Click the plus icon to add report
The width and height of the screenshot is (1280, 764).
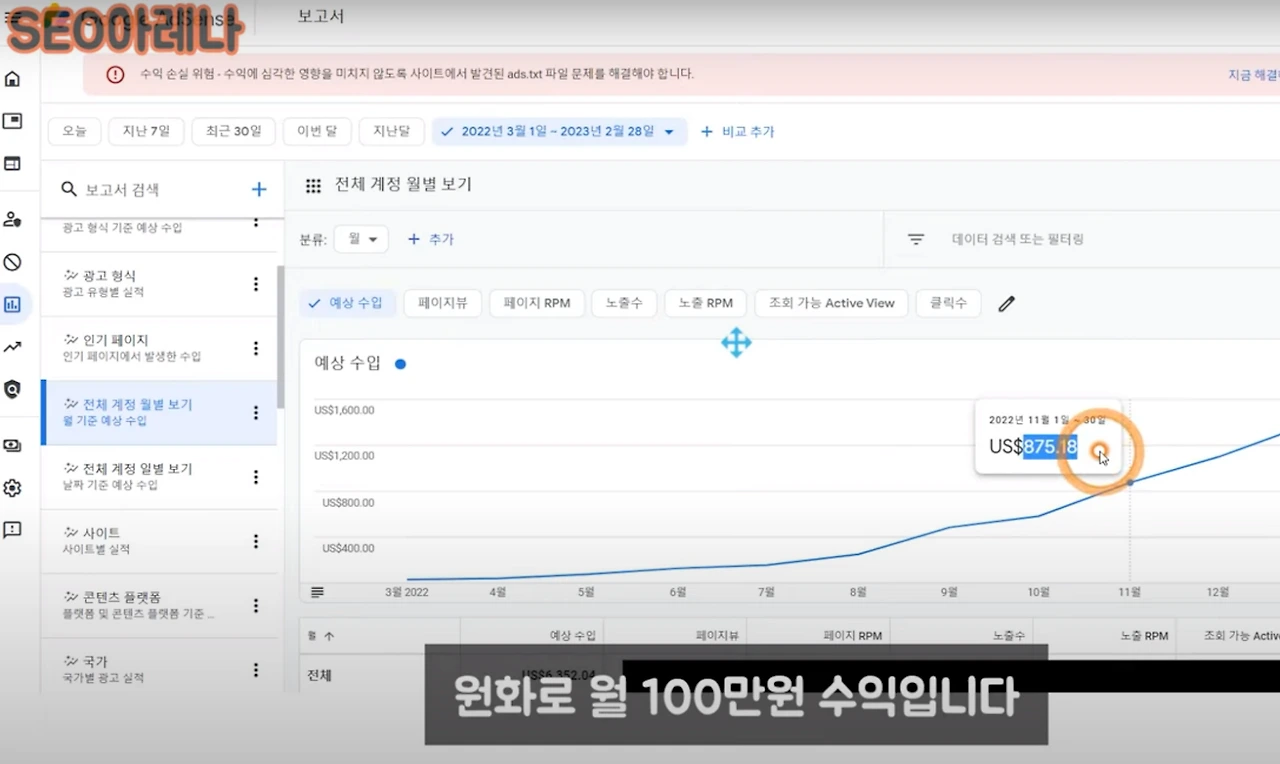coord(259,189)
